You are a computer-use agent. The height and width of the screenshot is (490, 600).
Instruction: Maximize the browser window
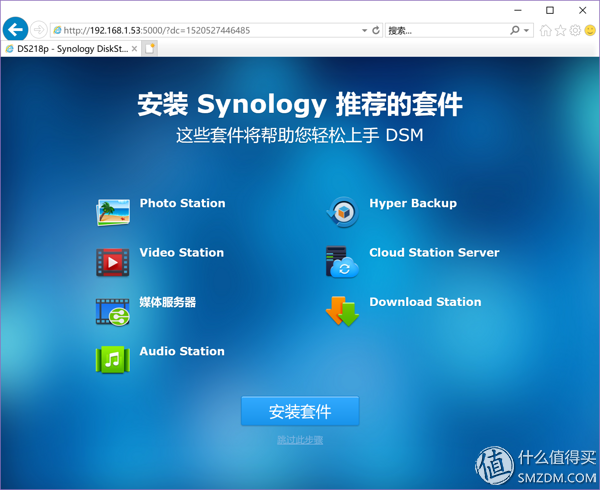coord(550,10)
